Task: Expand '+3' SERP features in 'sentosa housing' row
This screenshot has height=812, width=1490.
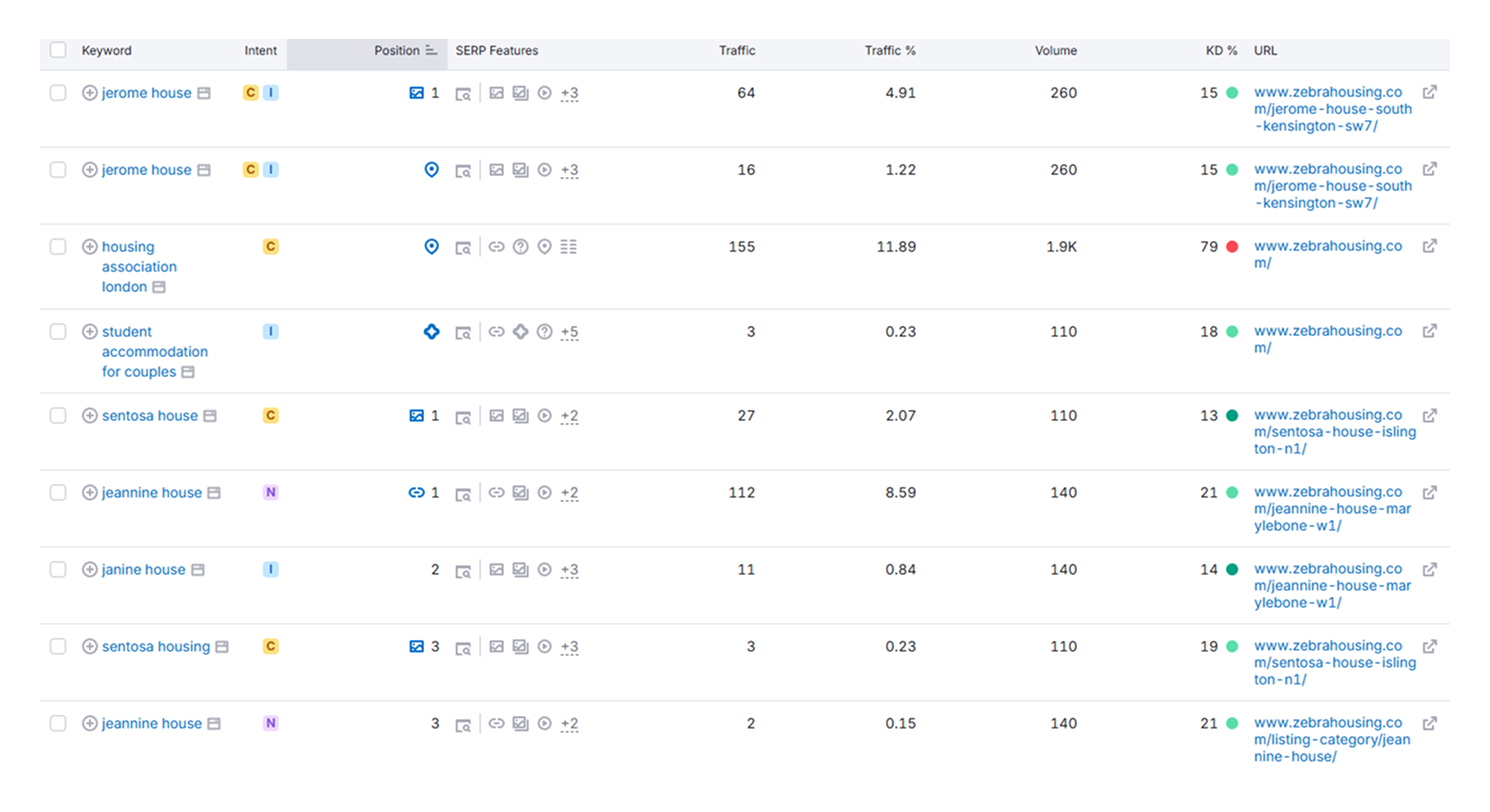Action: click(569, 647)
